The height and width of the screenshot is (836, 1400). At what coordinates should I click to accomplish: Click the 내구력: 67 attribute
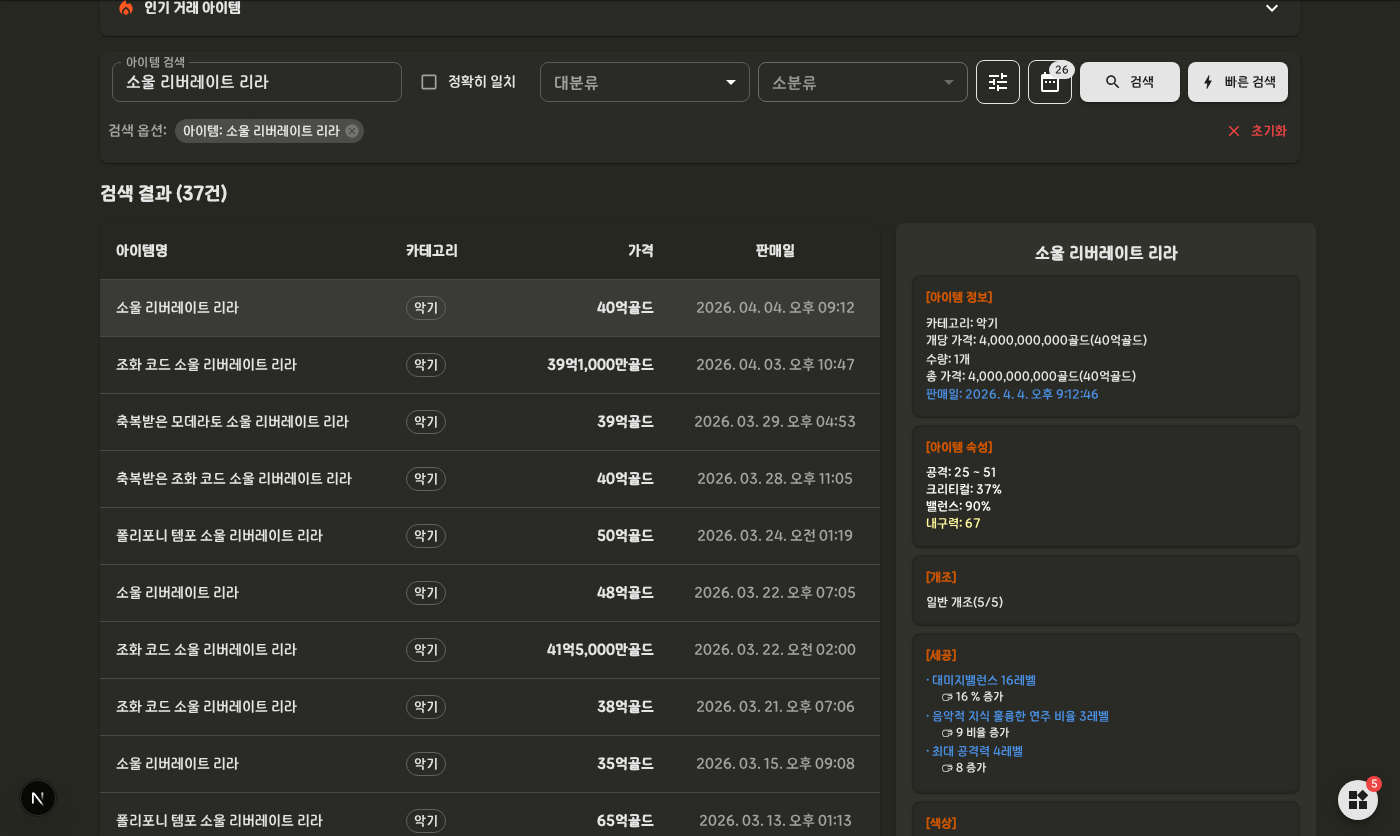[x=953, y=523]
